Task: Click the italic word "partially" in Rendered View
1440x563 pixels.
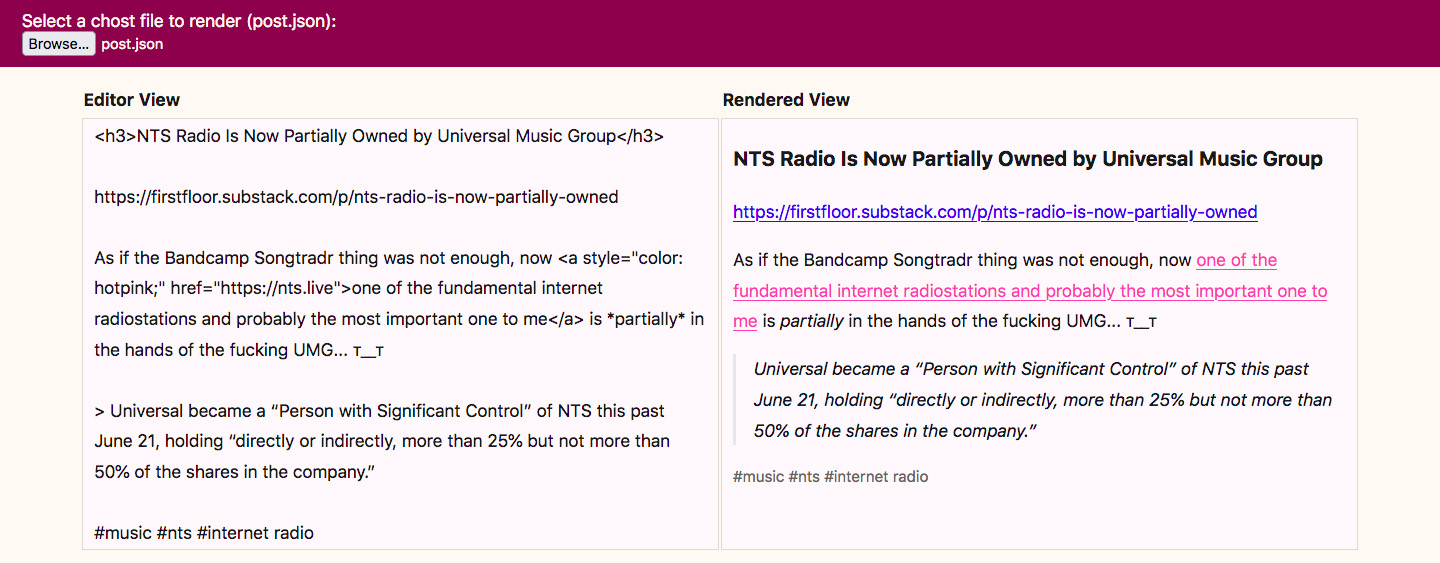Action: point(811,322)
